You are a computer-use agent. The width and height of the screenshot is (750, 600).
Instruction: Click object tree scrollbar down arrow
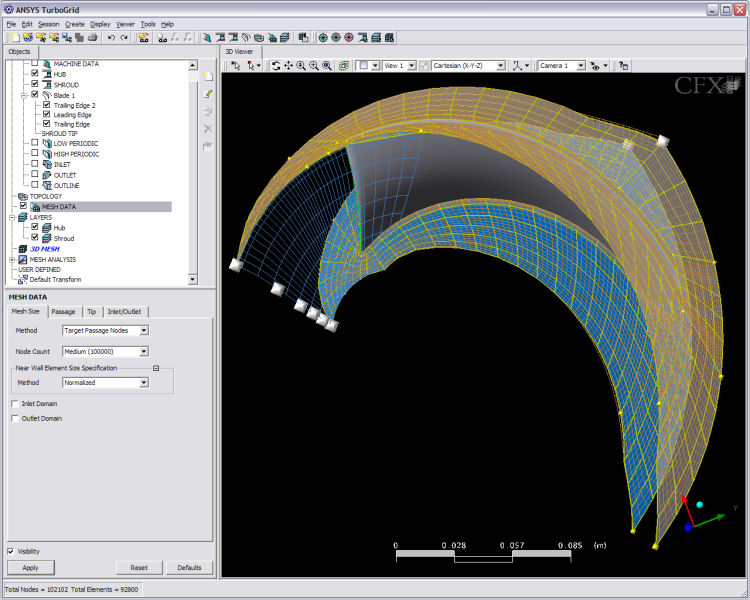click(193, 279)
